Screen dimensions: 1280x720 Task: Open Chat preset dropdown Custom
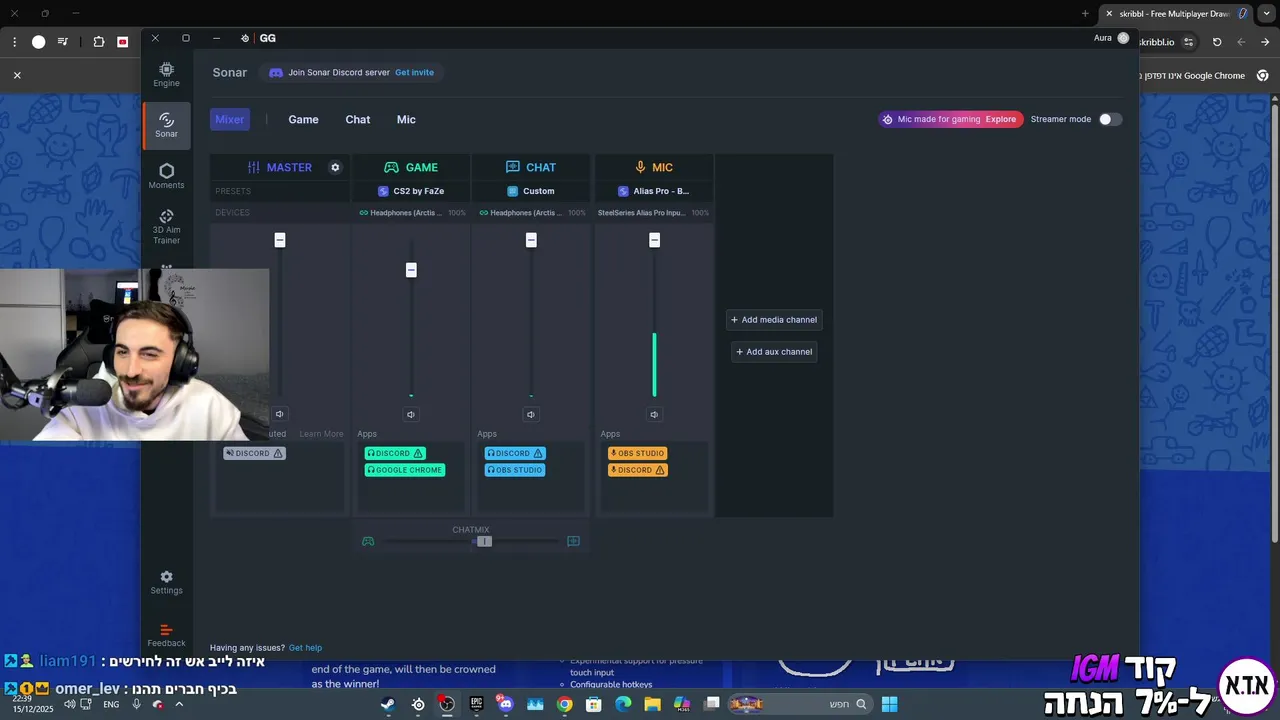point(531,191)
